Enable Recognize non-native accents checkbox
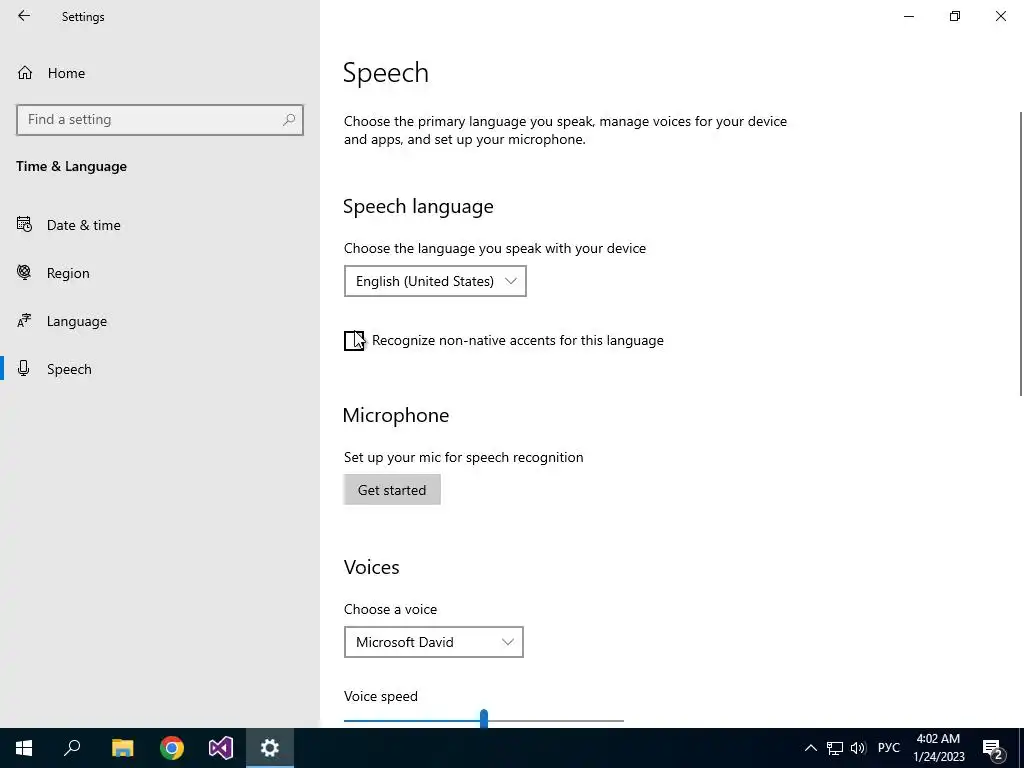 click(353, 341)
